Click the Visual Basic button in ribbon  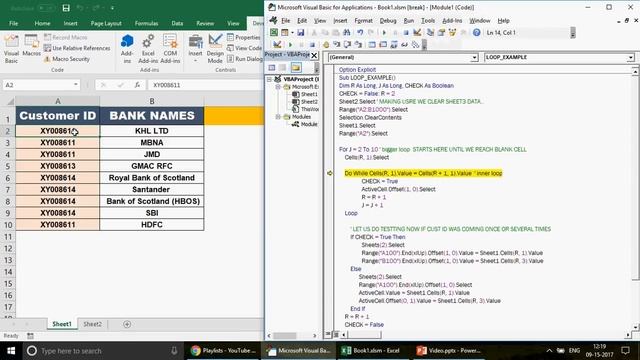tap(11, 49)
